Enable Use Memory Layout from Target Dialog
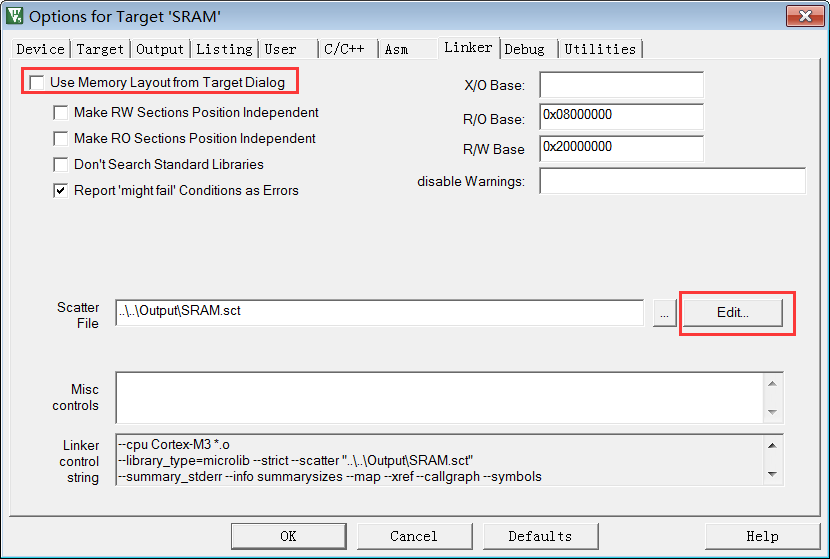Screen dimensions: 830x559 click(x=37, y=83)
